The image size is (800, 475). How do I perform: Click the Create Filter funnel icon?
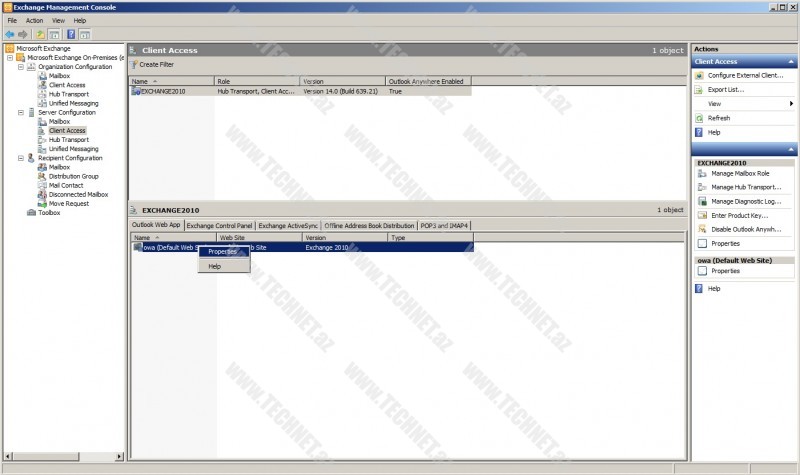[x=134, y=65]
